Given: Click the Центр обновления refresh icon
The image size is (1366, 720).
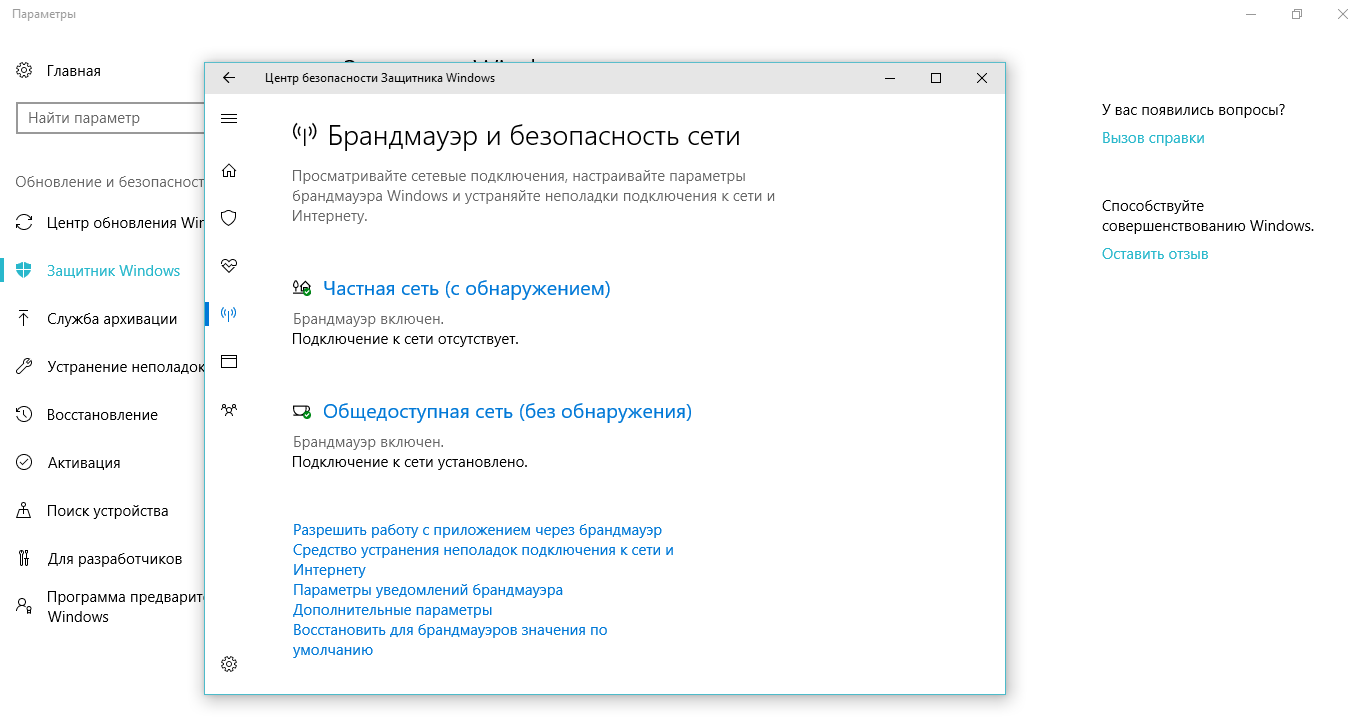Looking at the screenshot, I should pos(24,222).
